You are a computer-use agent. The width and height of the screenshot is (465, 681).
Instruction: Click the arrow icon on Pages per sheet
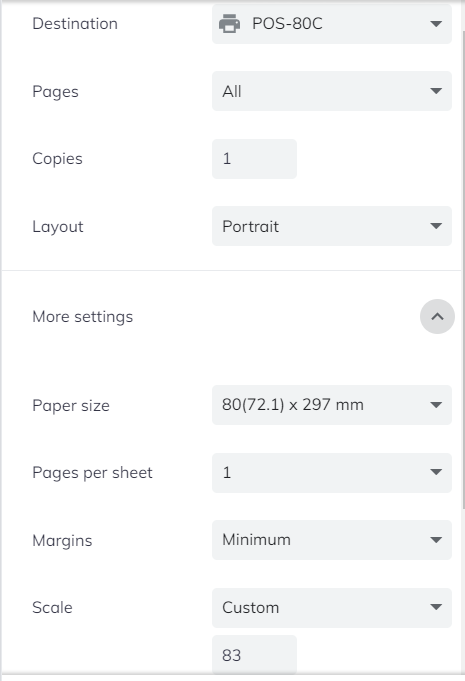click(x=436, y=472)
